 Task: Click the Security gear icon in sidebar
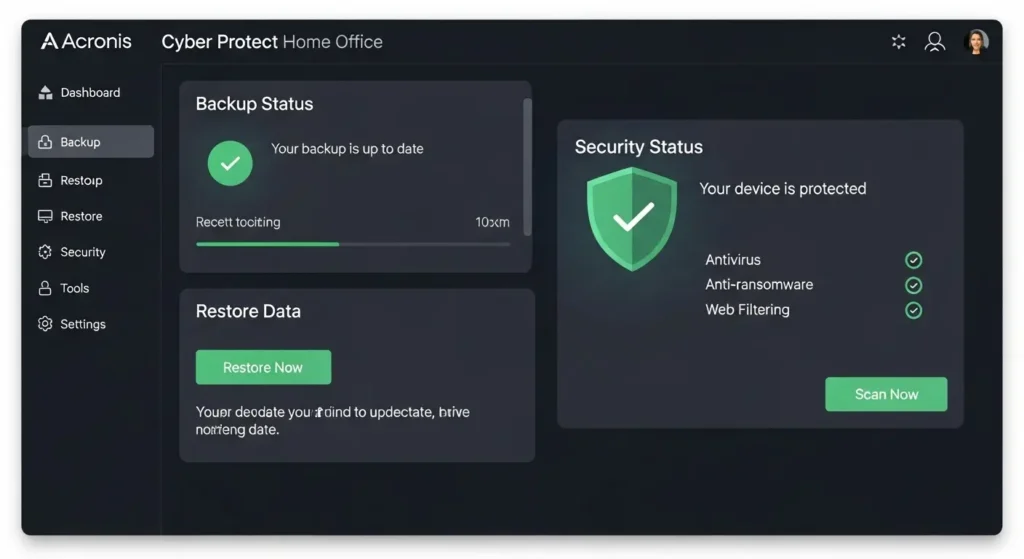coord(45,252)
